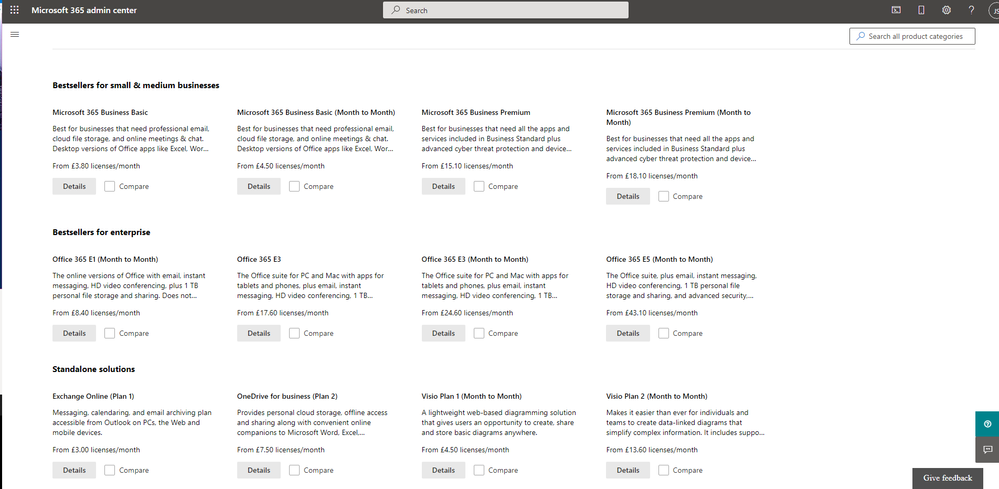Open Details for Office 365 E5 (Month to Month)

pos(628,333)
